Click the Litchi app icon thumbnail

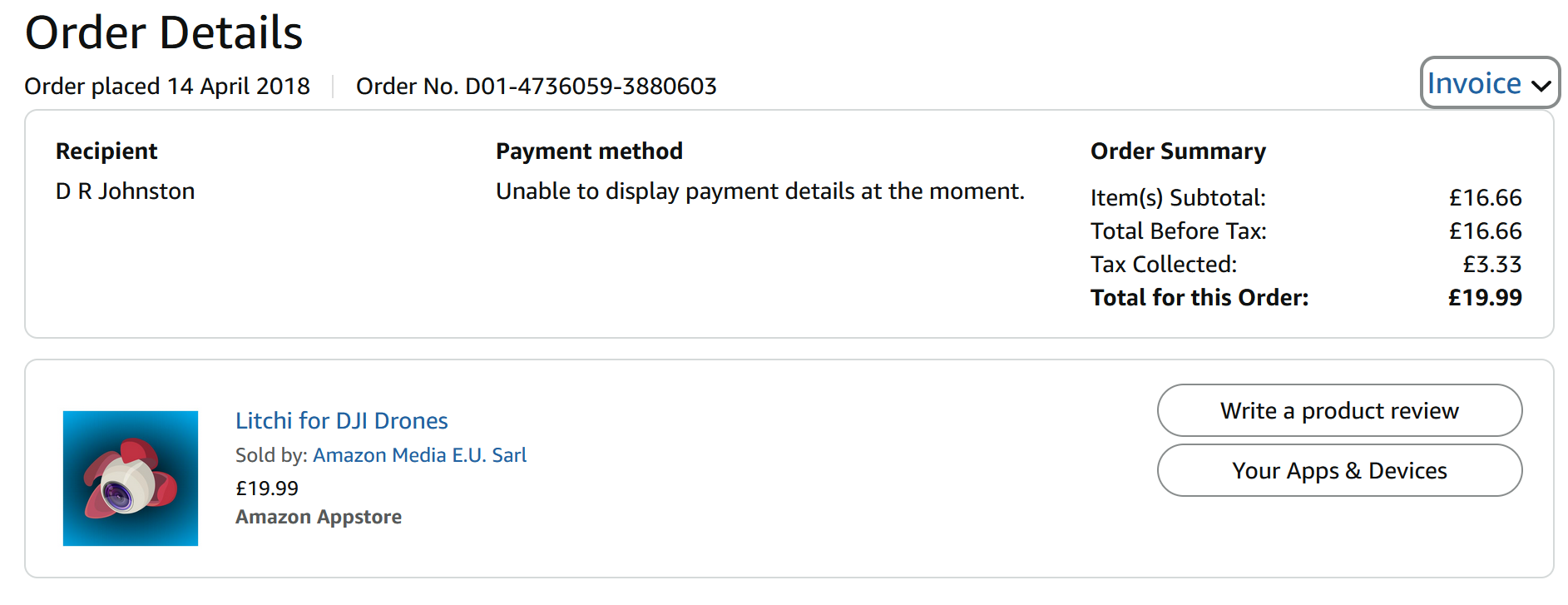(x=131, y=479)
